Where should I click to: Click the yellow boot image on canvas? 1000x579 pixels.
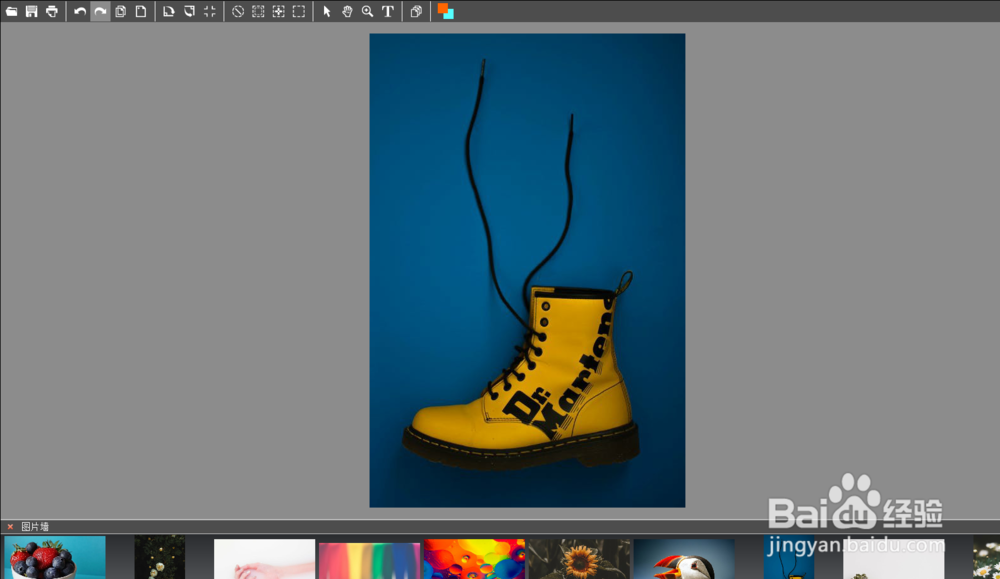click(527, 270)
